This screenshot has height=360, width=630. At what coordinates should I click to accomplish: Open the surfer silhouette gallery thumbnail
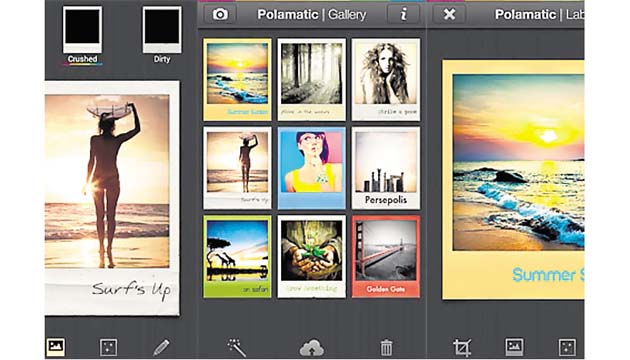(x=237, y=168)
